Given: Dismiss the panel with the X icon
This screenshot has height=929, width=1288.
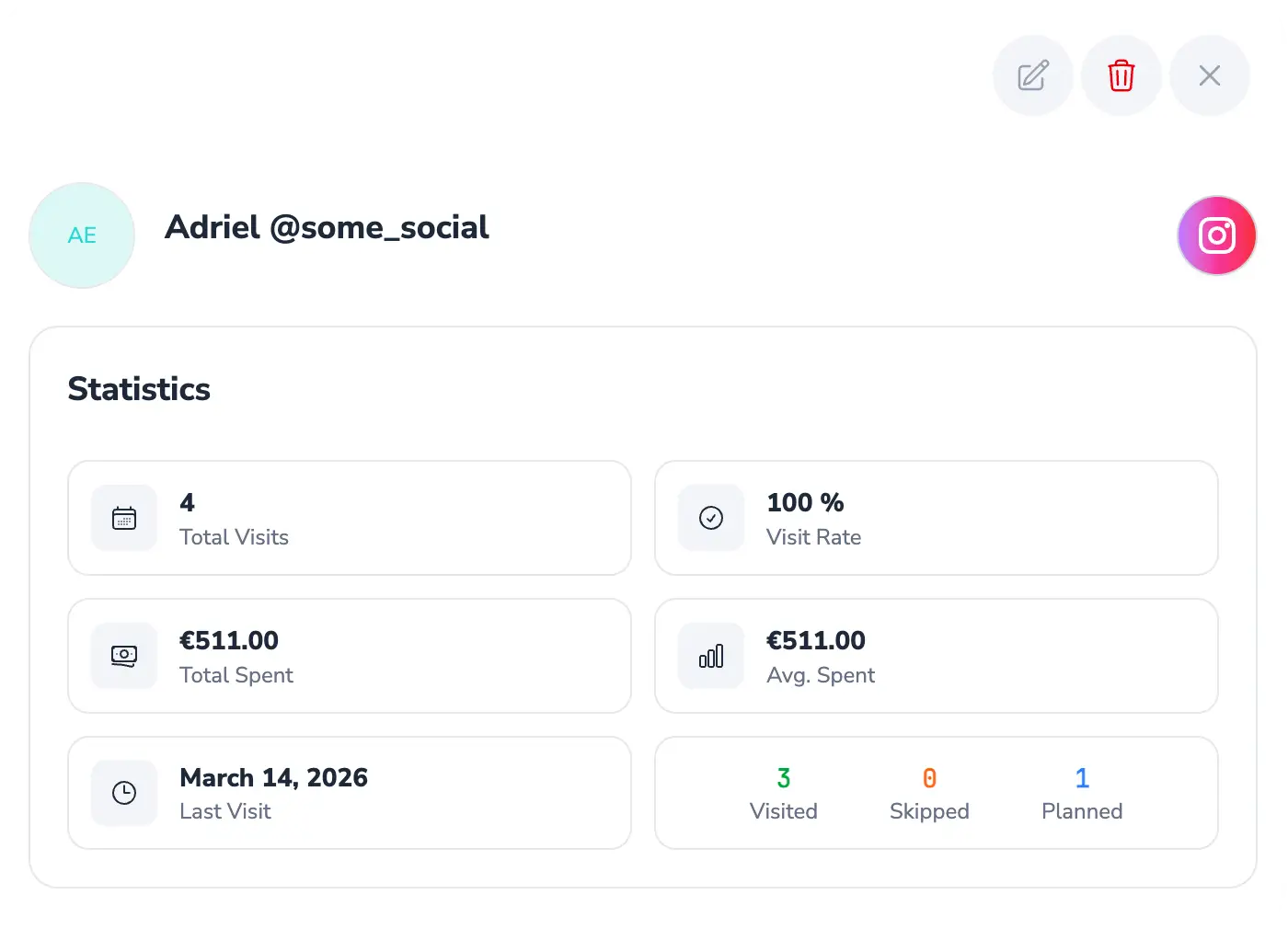Looking at the screenshot, I should coord(1210,75).
